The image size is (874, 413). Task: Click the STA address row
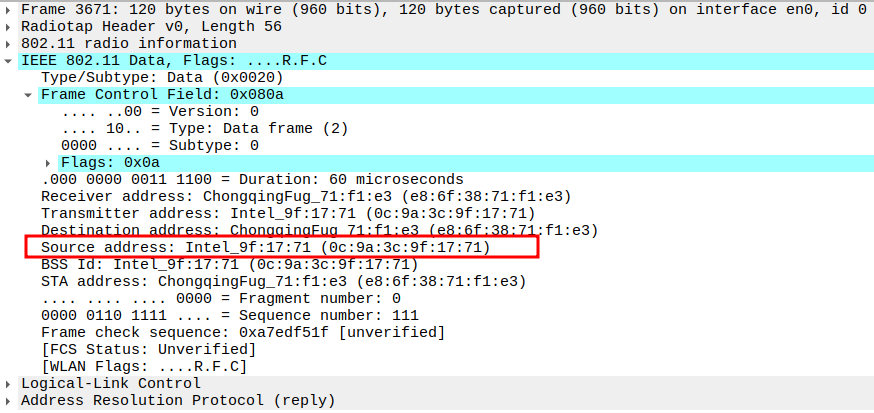click(x=283, y=281)
